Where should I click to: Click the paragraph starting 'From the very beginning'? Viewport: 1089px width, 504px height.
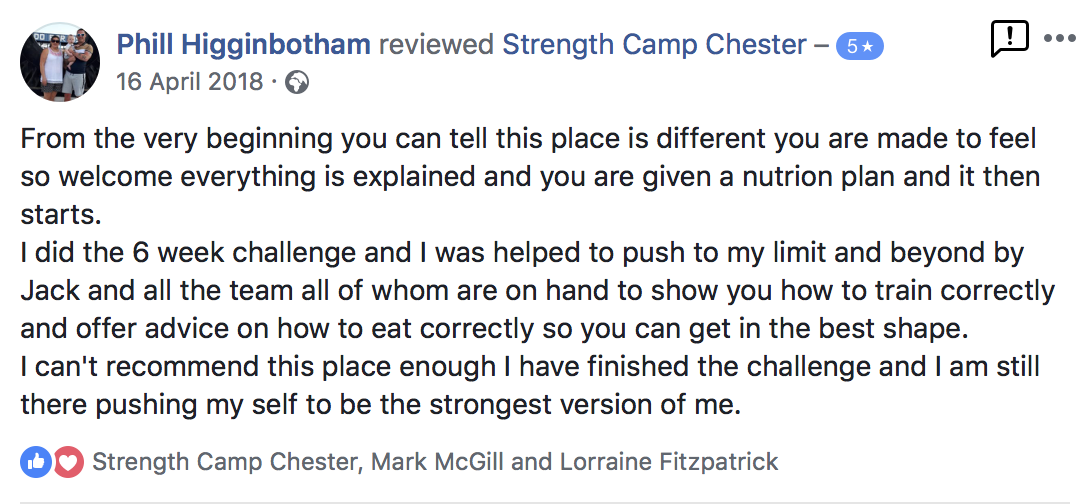[531, 177]
